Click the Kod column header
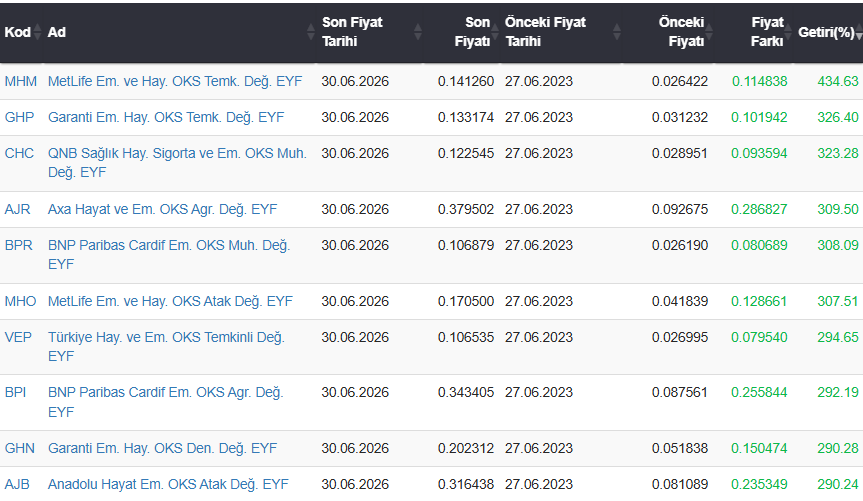The height and width of the screenshot is (501, 863). point(18,32)
